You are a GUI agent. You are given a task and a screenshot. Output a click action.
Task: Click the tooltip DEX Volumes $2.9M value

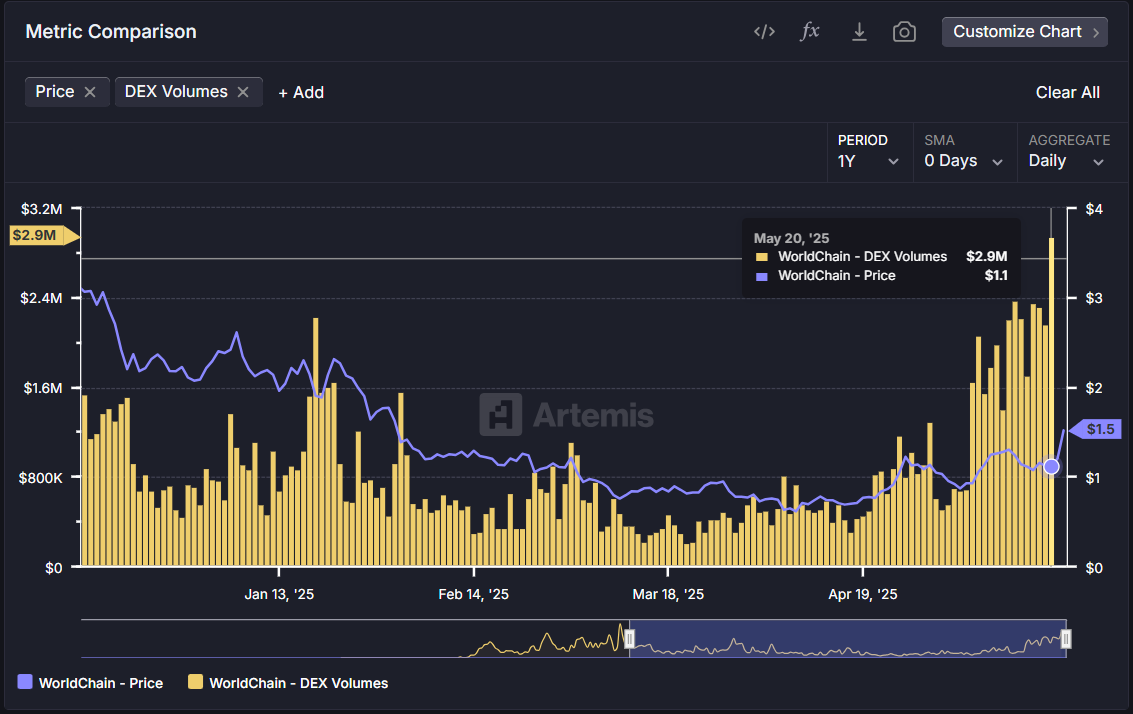click(986, 257)
